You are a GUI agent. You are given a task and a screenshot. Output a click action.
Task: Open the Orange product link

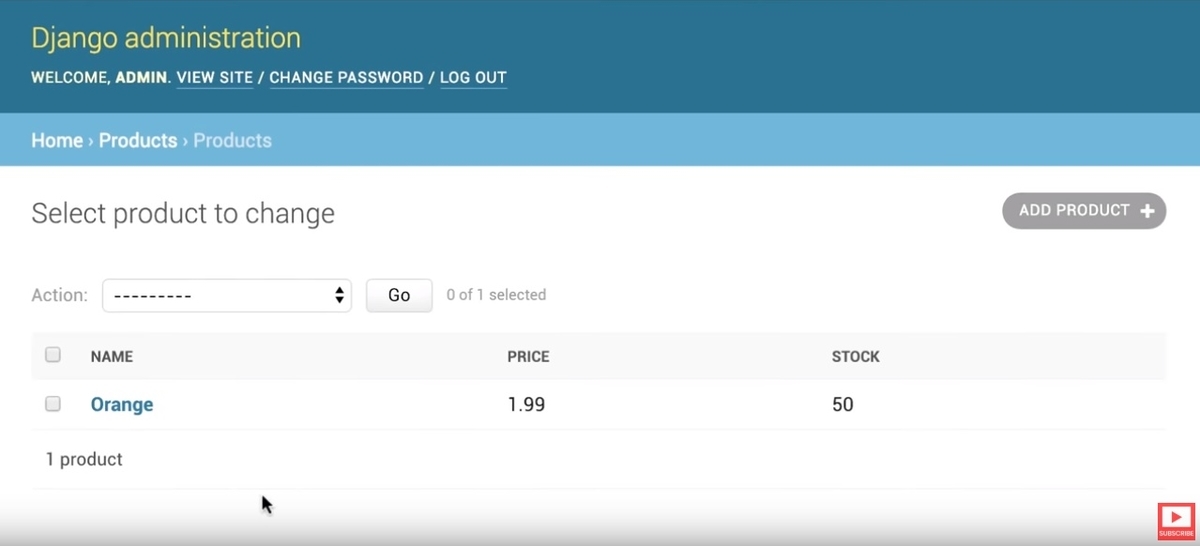coord(122,405)
